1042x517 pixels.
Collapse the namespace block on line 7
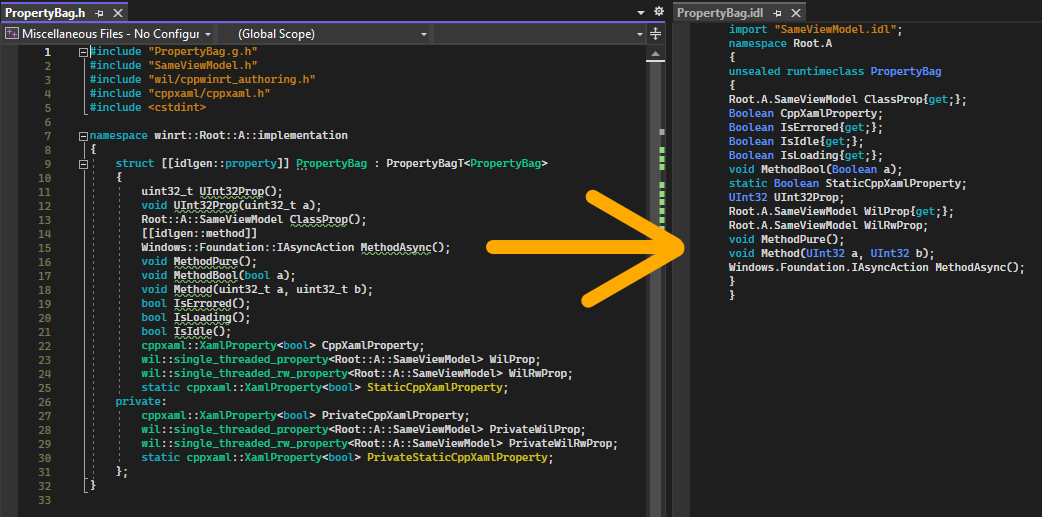click(83, 136)
